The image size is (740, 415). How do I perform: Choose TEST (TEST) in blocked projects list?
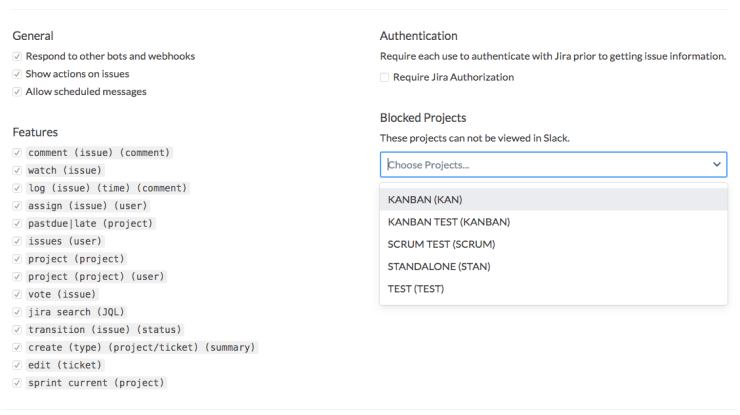[416, 289]
